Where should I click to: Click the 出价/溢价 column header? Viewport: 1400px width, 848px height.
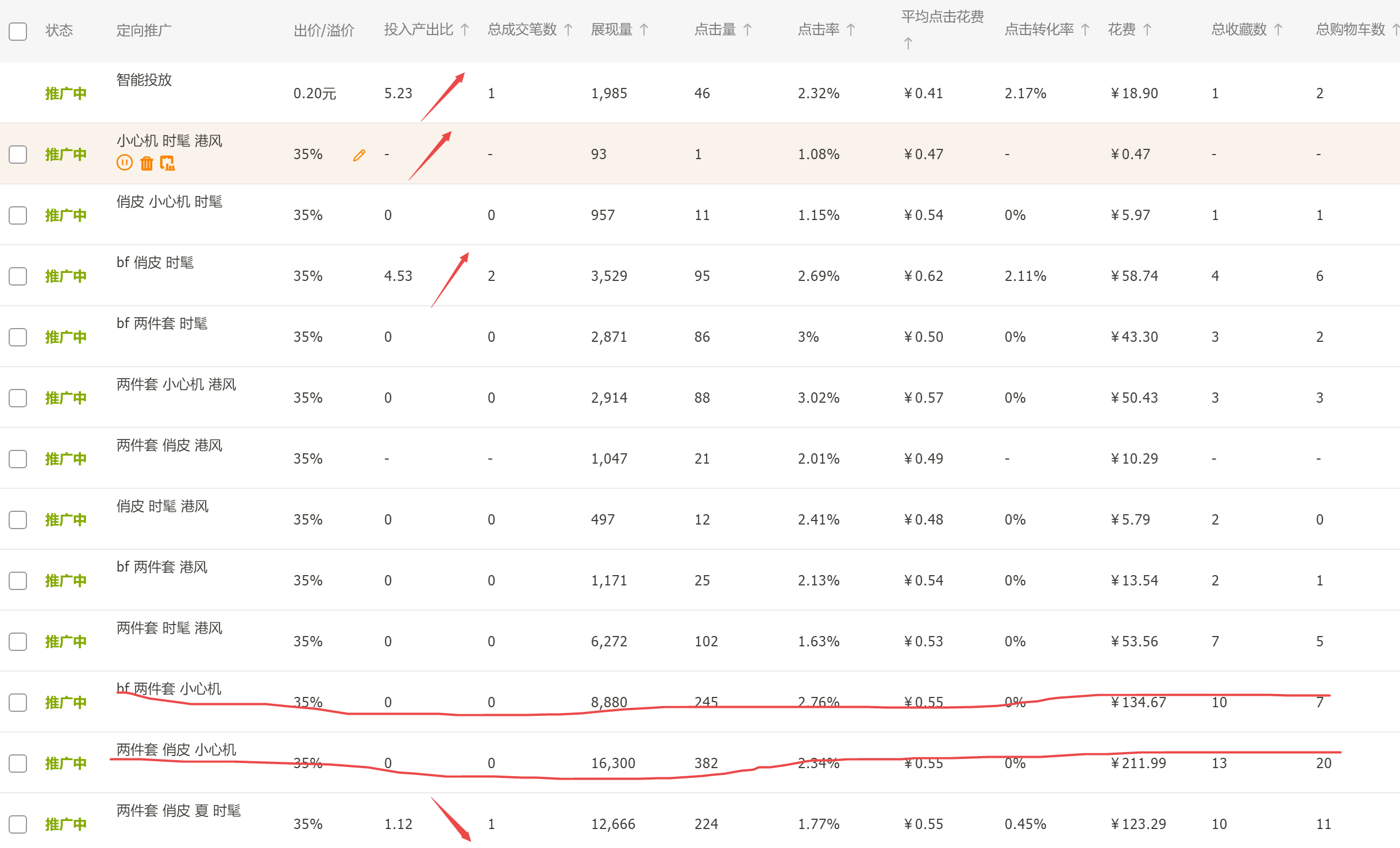[x=323, y=30]
